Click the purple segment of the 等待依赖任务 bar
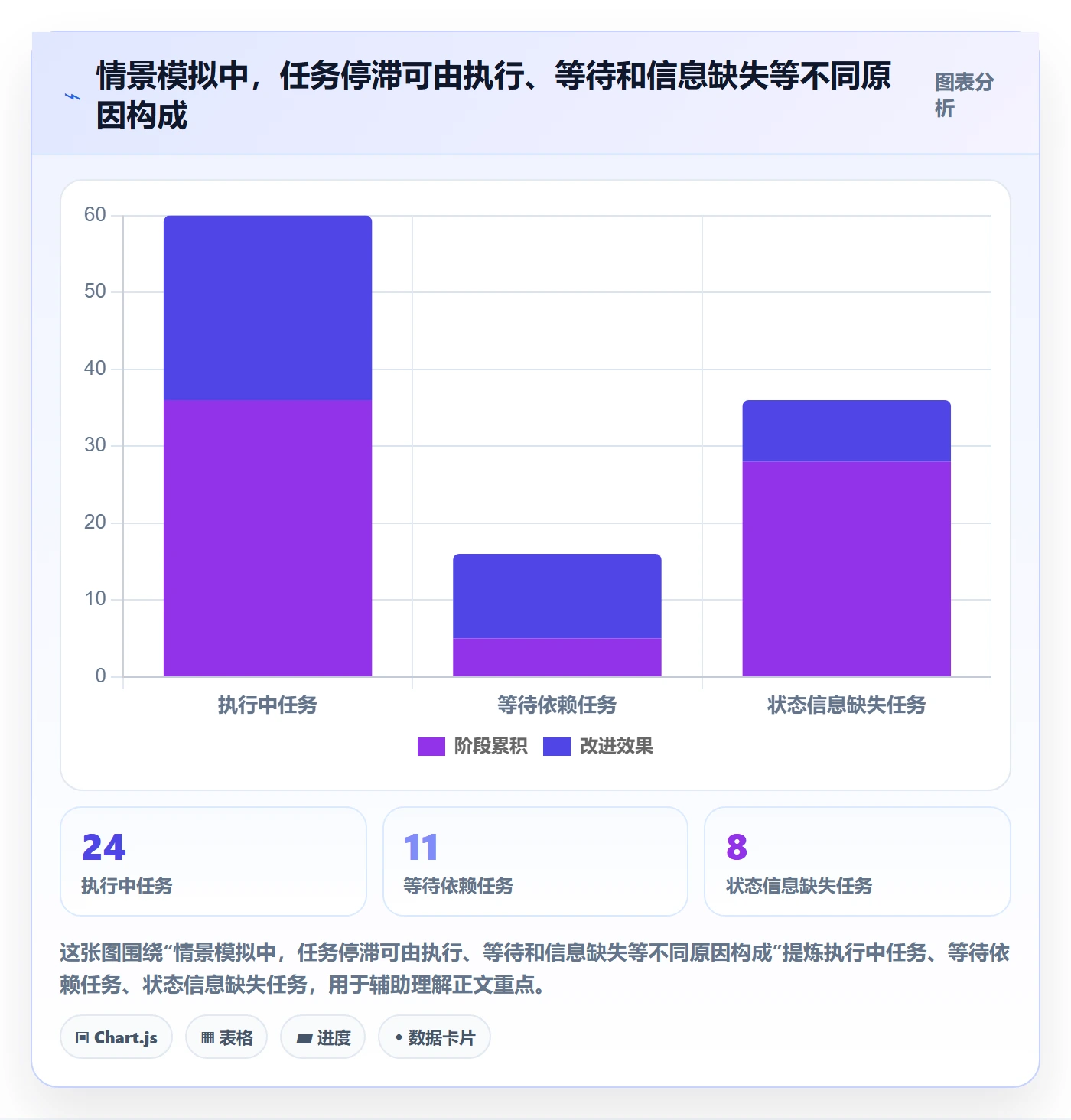The height and width of the screenshot is (1120, 1071). [557, 657]
